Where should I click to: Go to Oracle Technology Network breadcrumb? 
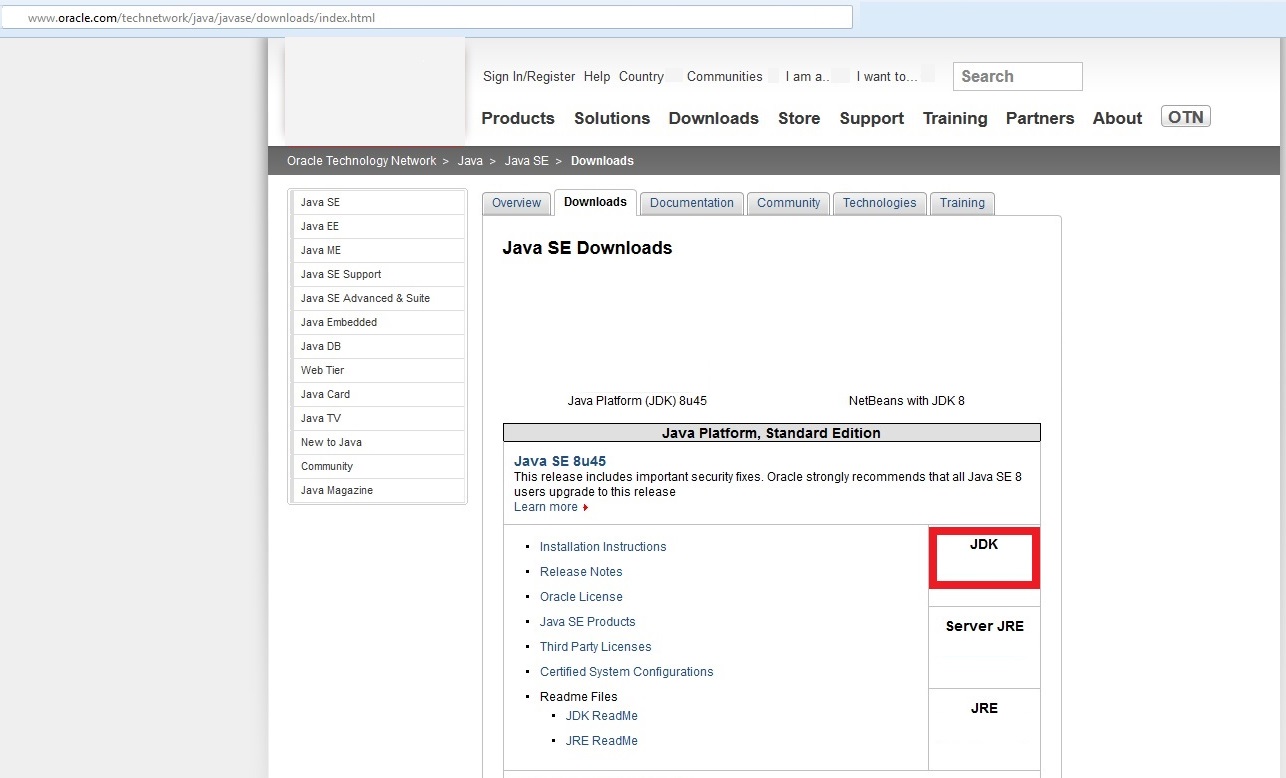(x=362, y=161)
